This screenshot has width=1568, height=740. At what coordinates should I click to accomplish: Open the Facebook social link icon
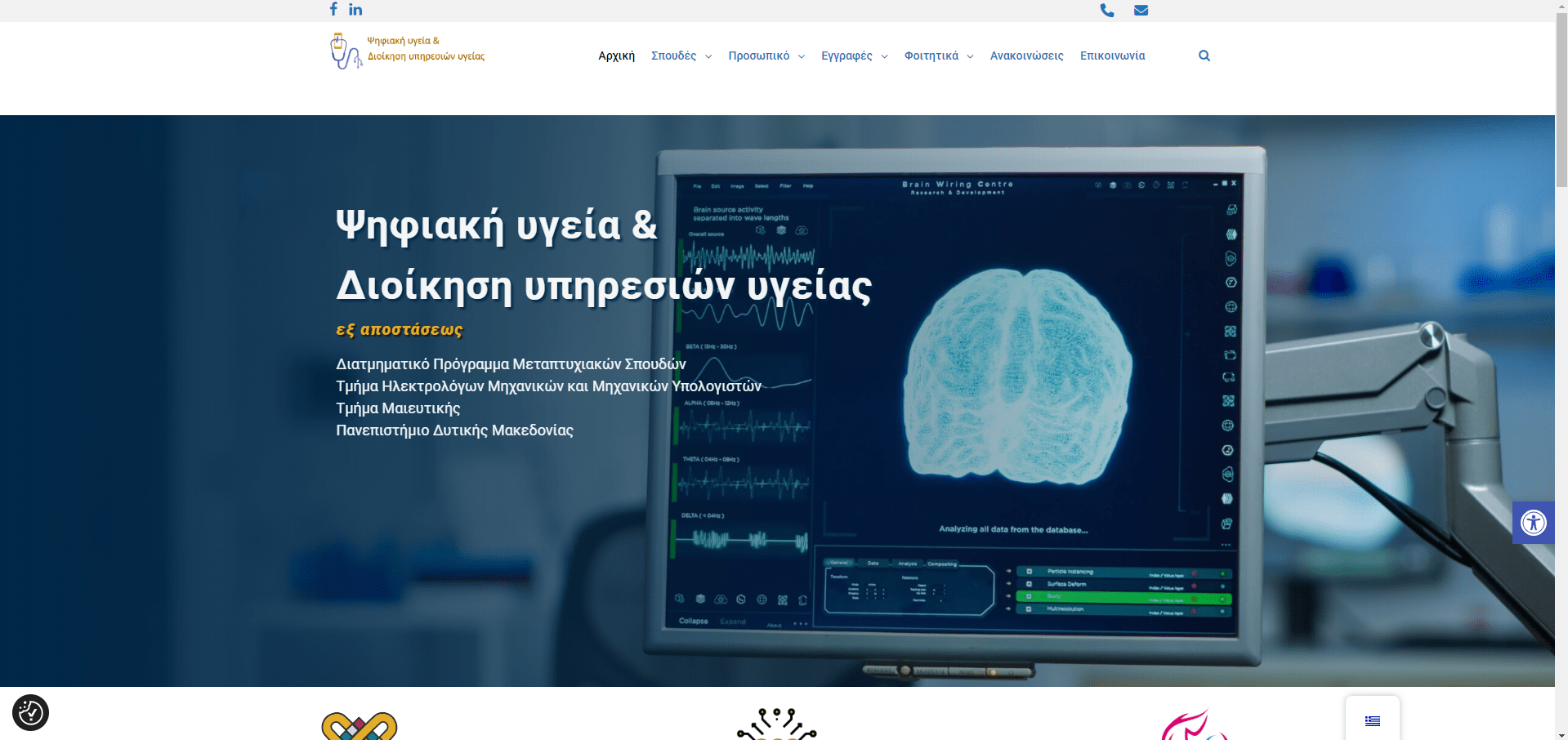333,9
